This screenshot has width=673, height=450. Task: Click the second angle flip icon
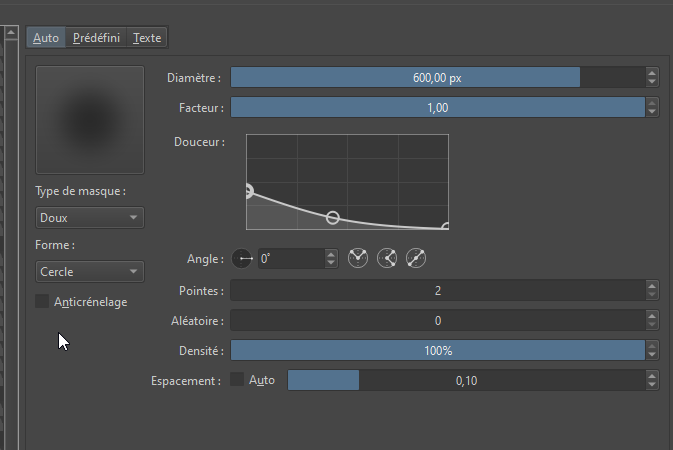(388, 258)
